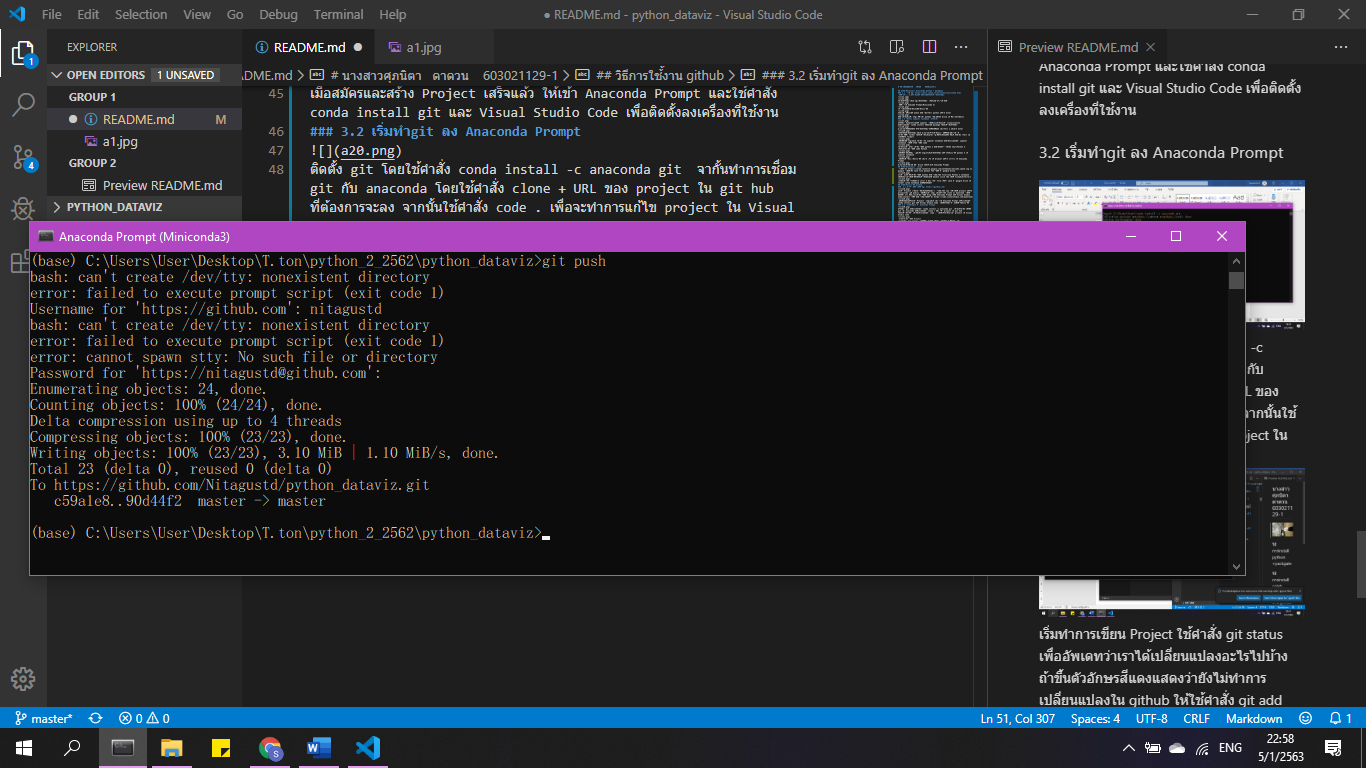1366x768 pixels.
Task: Maximize the Anaconda Prompt window
Action: [x=1176, y=236]
